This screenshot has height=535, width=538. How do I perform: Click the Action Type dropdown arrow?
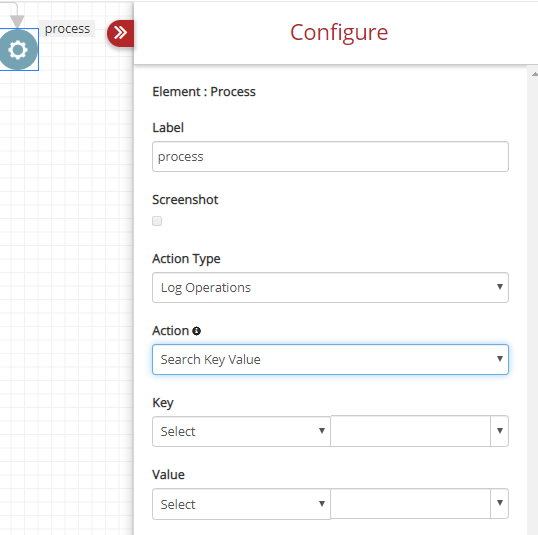pos(500,287)
